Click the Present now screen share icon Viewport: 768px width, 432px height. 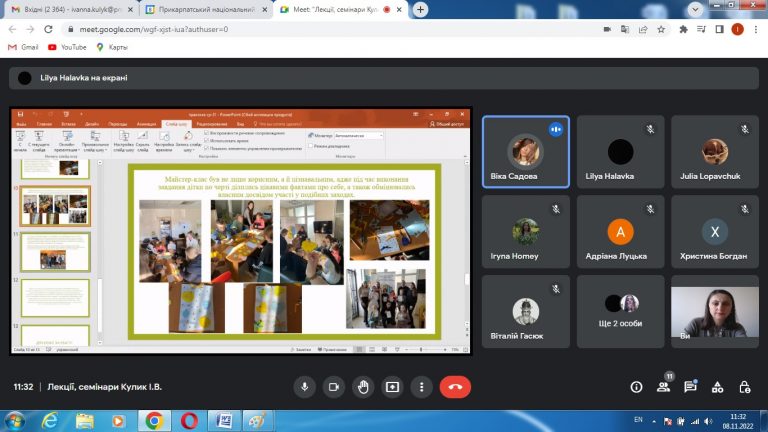click(x=392, y=387)
